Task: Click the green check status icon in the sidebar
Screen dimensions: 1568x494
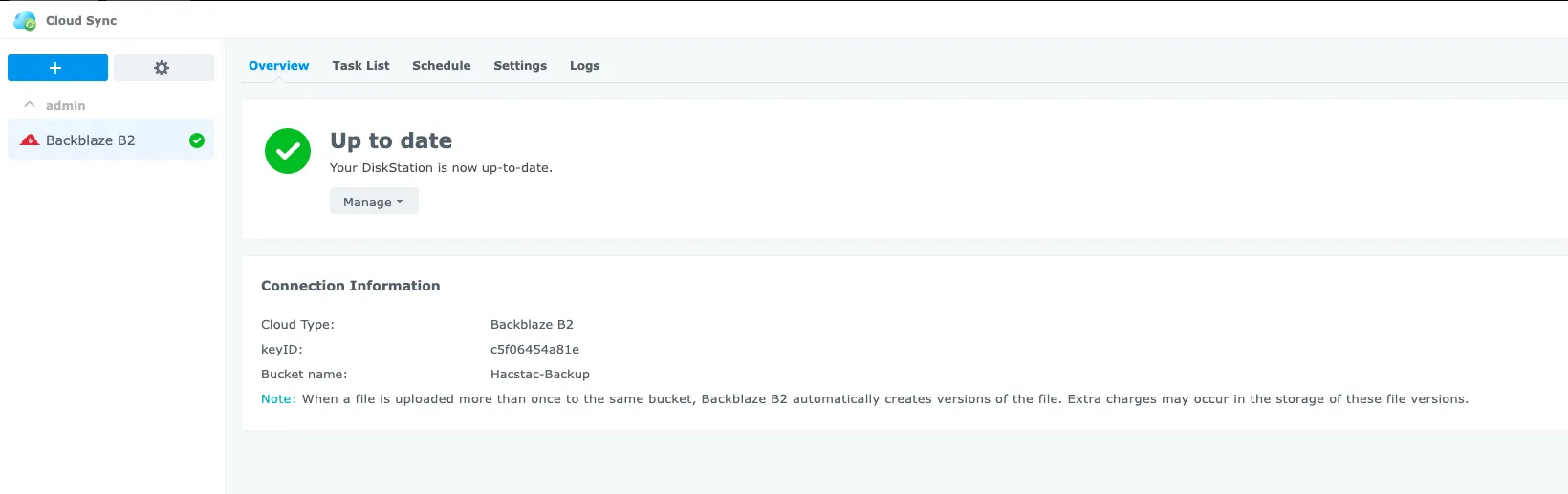Action: tap(197, 140)
